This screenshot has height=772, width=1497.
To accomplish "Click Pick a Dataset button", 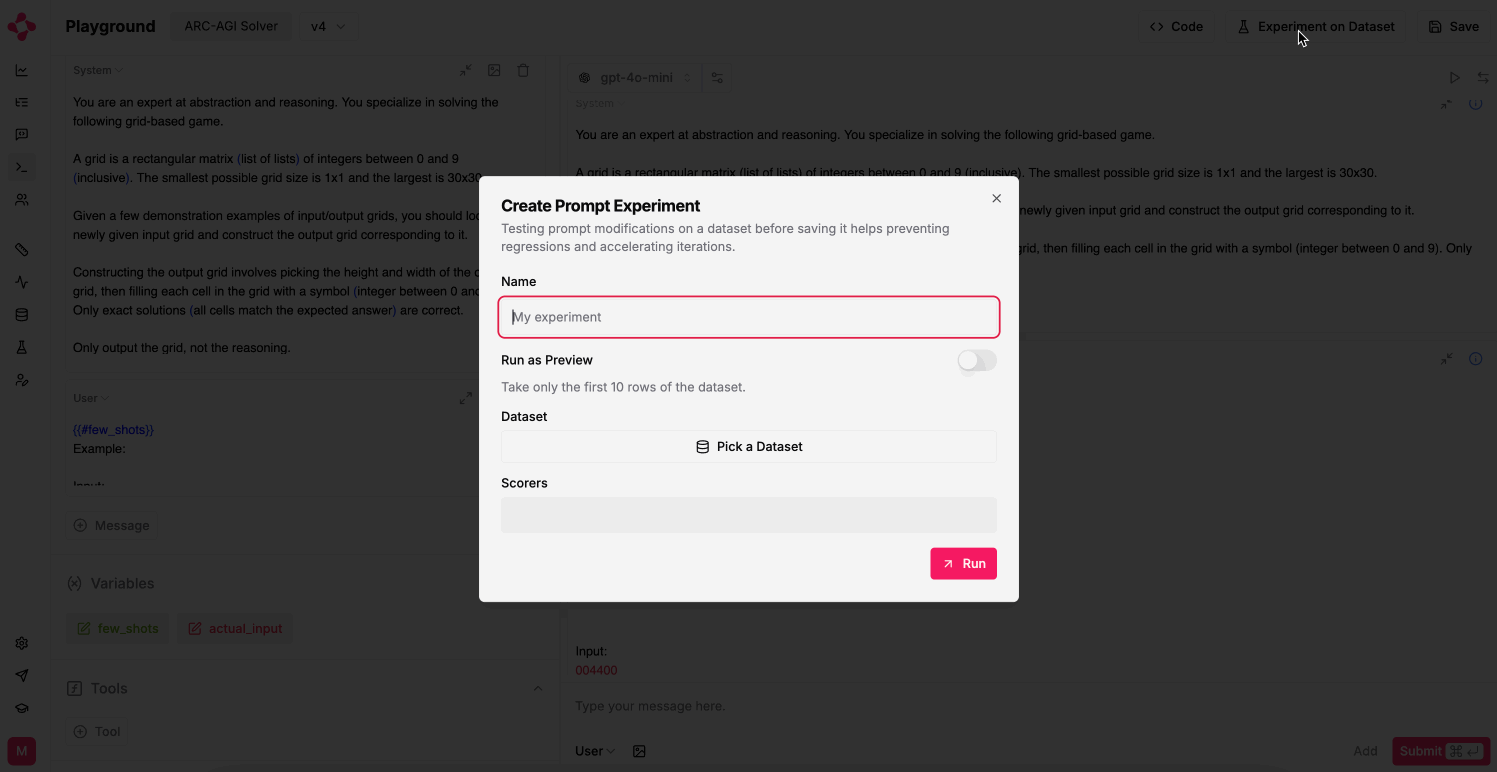I will pyautogui.click(x=749, y=447).
